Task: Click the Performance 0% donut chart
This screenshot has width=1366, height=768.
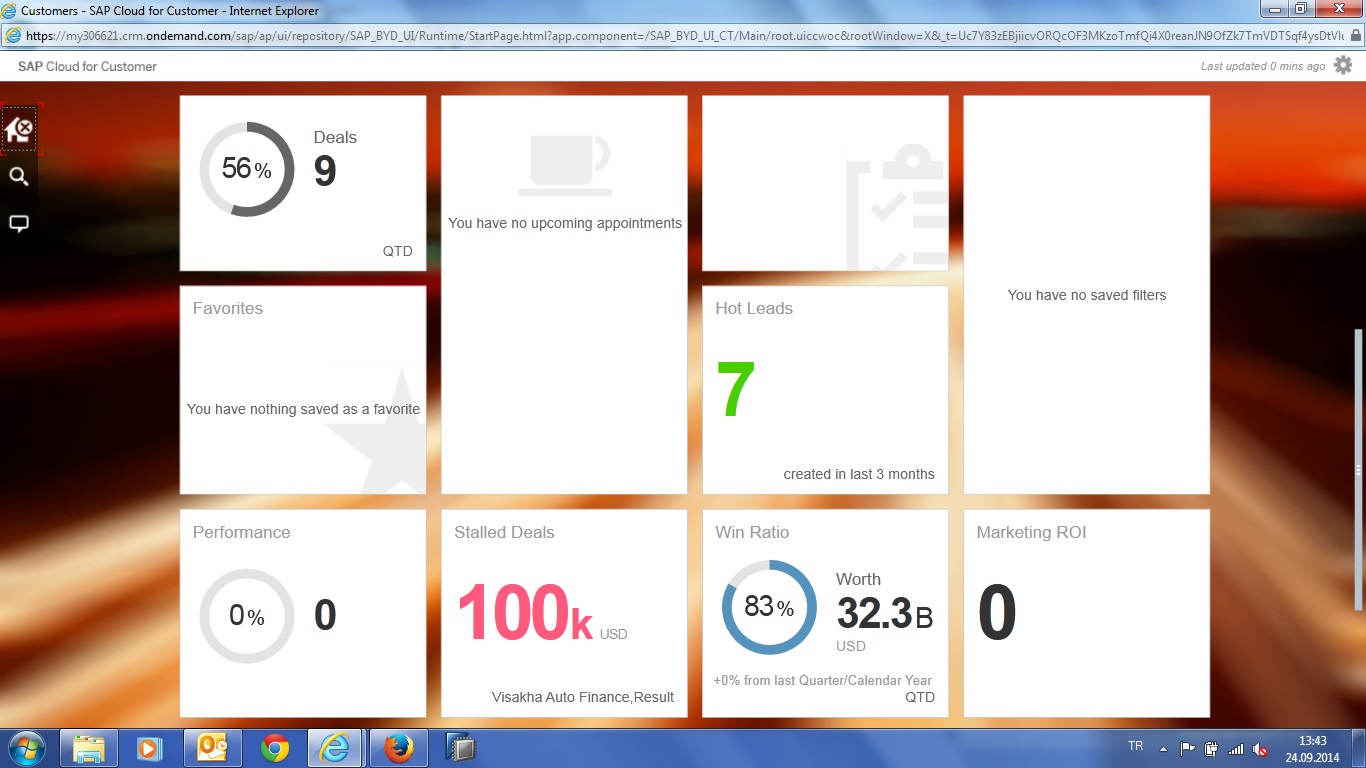Action: 247,616
